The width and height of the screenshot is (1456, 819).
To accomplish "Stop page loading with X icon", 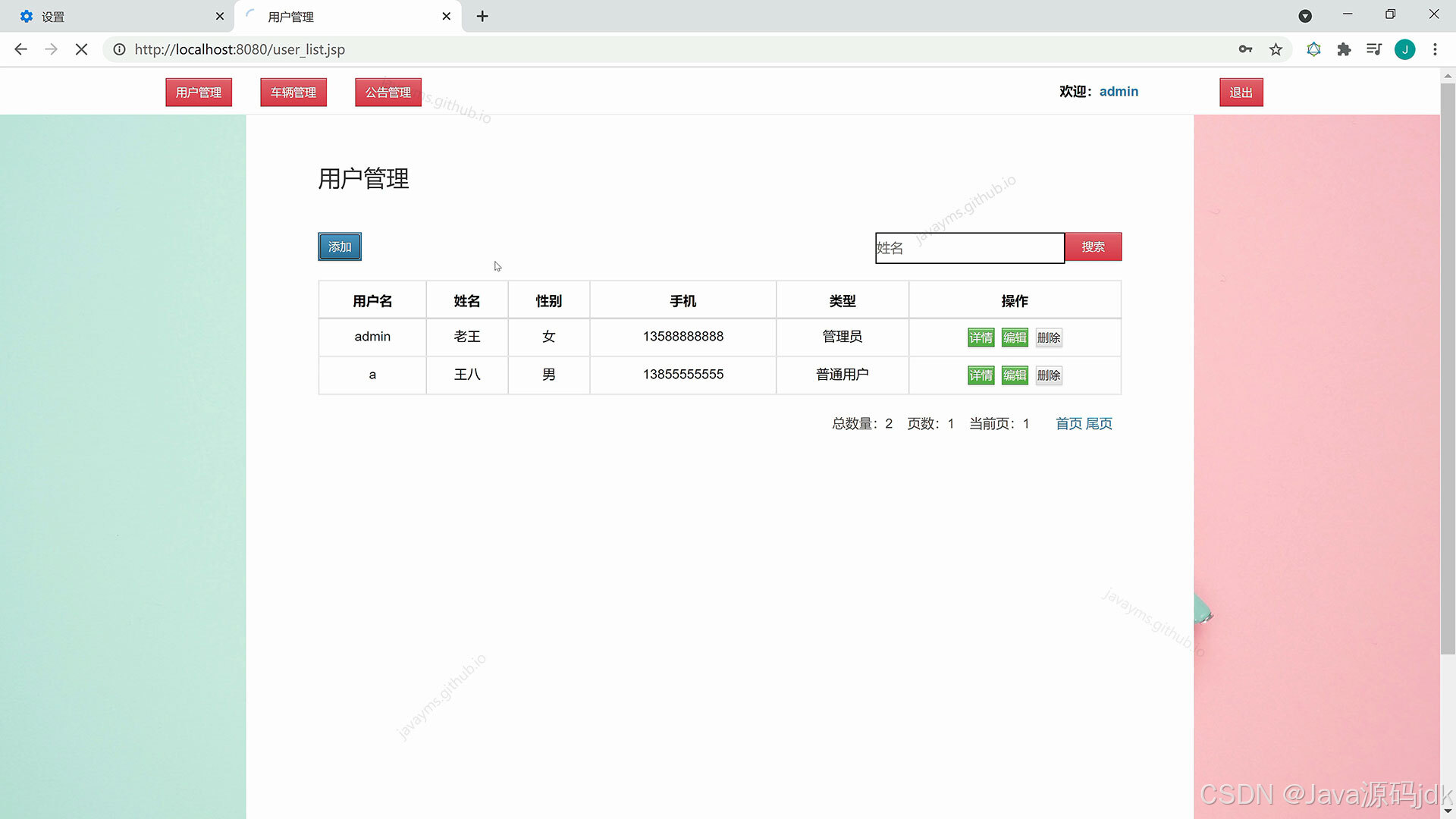I will pos(82,49).
